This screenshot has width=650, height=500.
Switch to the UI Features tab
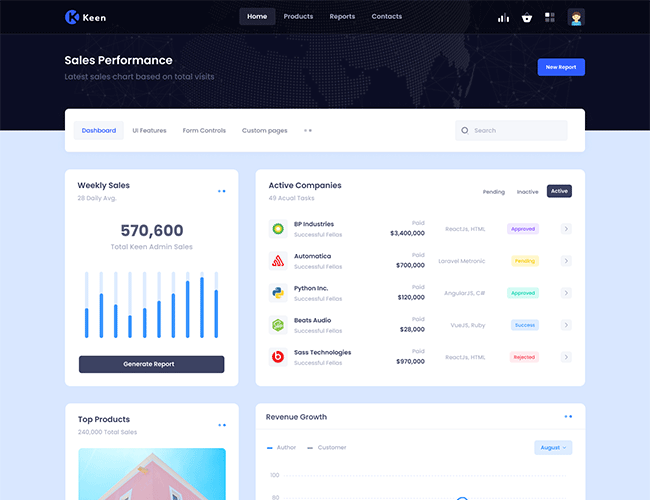tap(149, 131)
